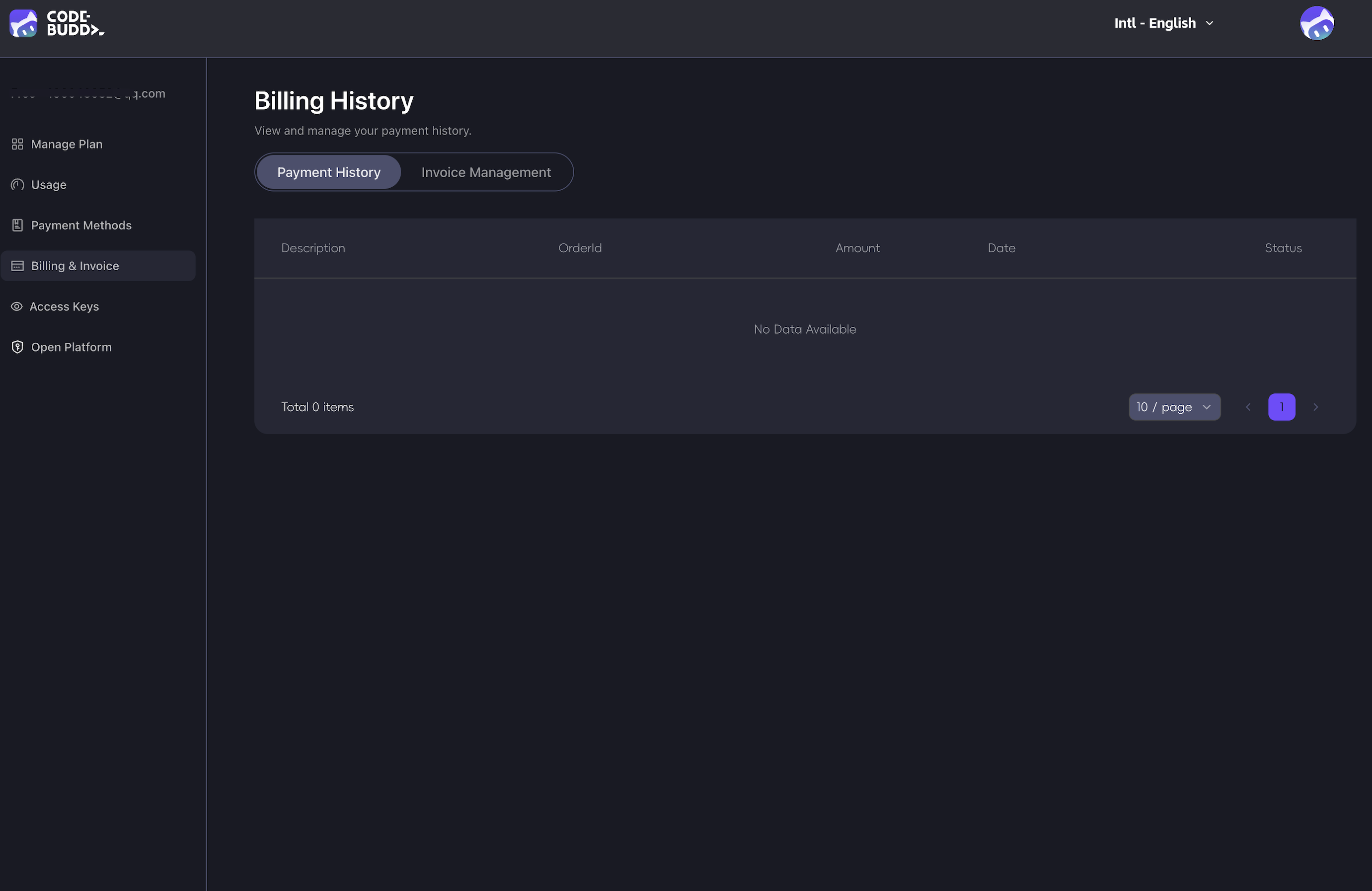Click the account email in sidebar
Viewport: 1372px width, 891px height.
click(88, 93)
